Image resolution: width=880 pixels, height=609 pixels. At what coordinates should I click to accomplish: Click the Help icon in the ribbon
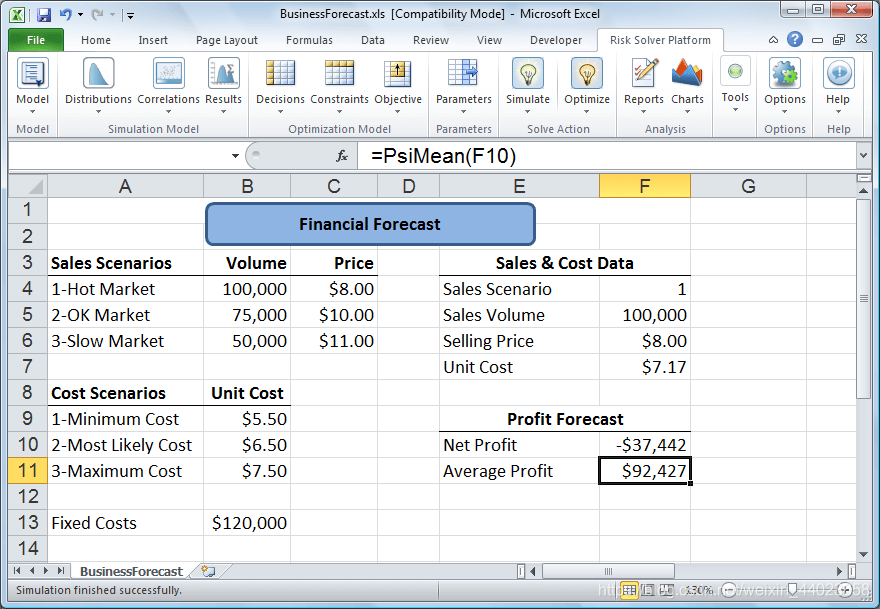[838, 73]
